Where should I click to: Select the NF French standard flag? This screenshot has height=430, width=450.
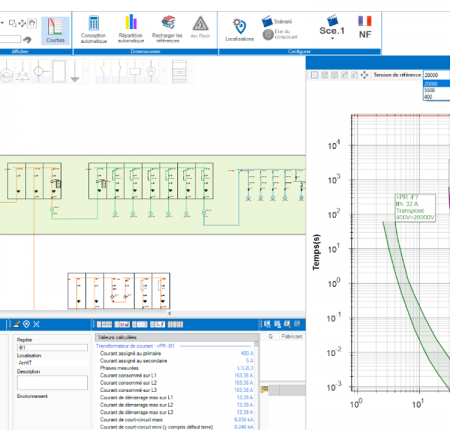pyautogui.click(x=365, y=27)
